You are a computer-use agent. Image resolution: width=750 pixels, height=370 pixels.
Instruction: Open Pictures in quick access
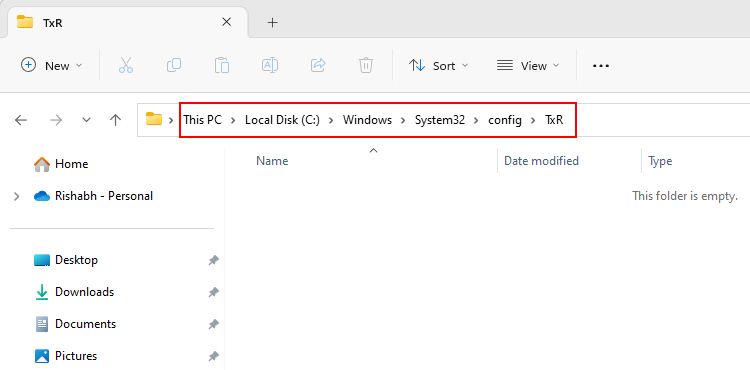pyautogui.click(x=66, y=356)
